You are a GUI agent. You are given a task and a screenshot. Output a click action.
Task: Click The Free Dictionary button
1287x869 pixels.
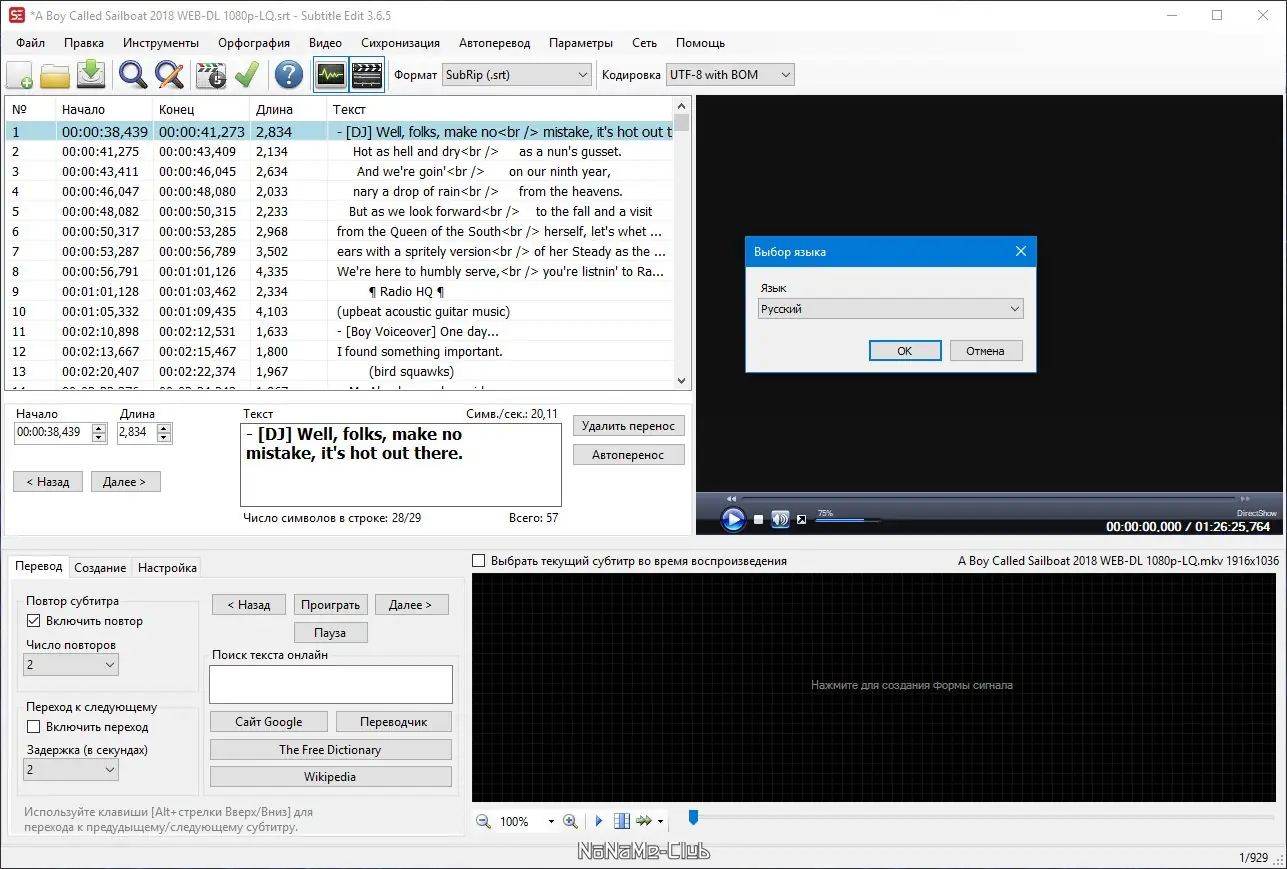331,750
